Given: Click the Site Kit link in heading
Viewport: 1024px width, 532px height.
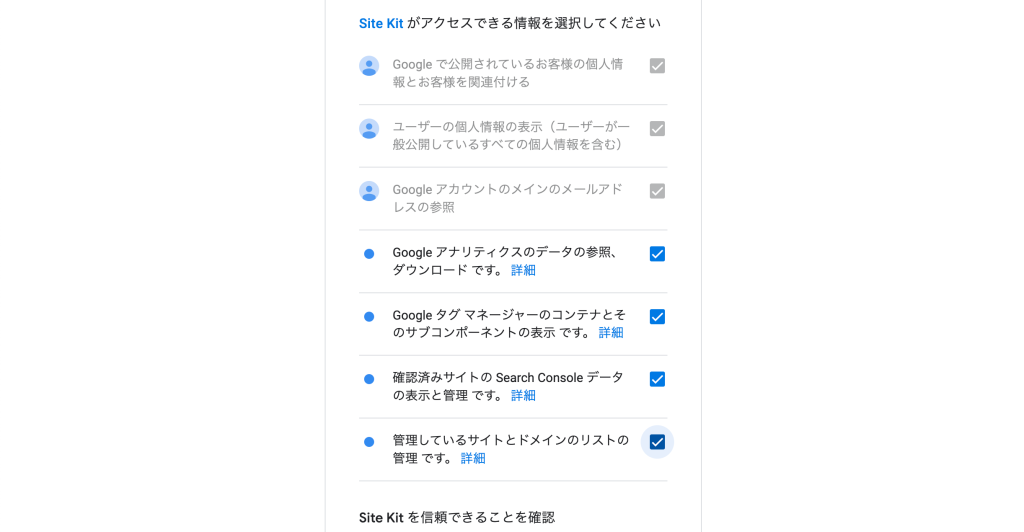Looking at the screenshot, I should point(381,23).
